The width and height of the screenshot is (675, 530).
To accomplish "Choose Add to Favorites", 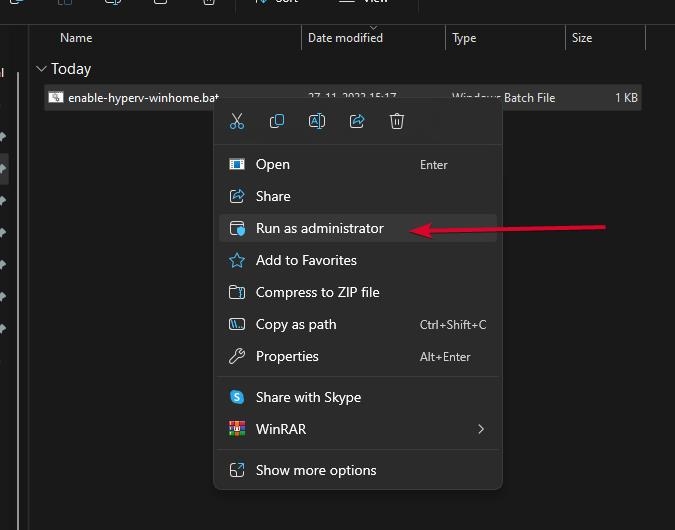I will 358,260.
